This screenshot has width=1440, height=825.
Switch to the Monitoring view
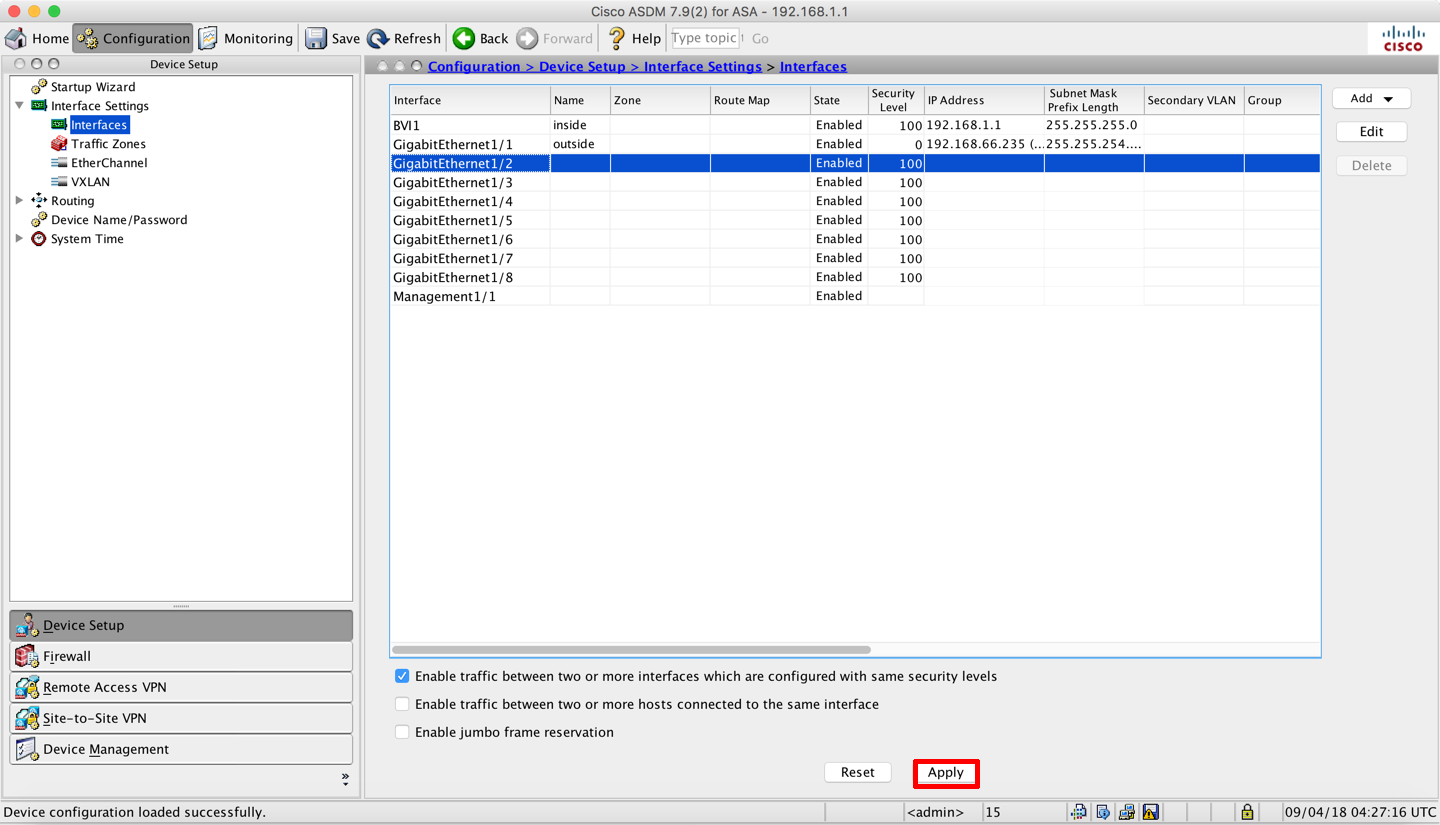tap(245, 38)
